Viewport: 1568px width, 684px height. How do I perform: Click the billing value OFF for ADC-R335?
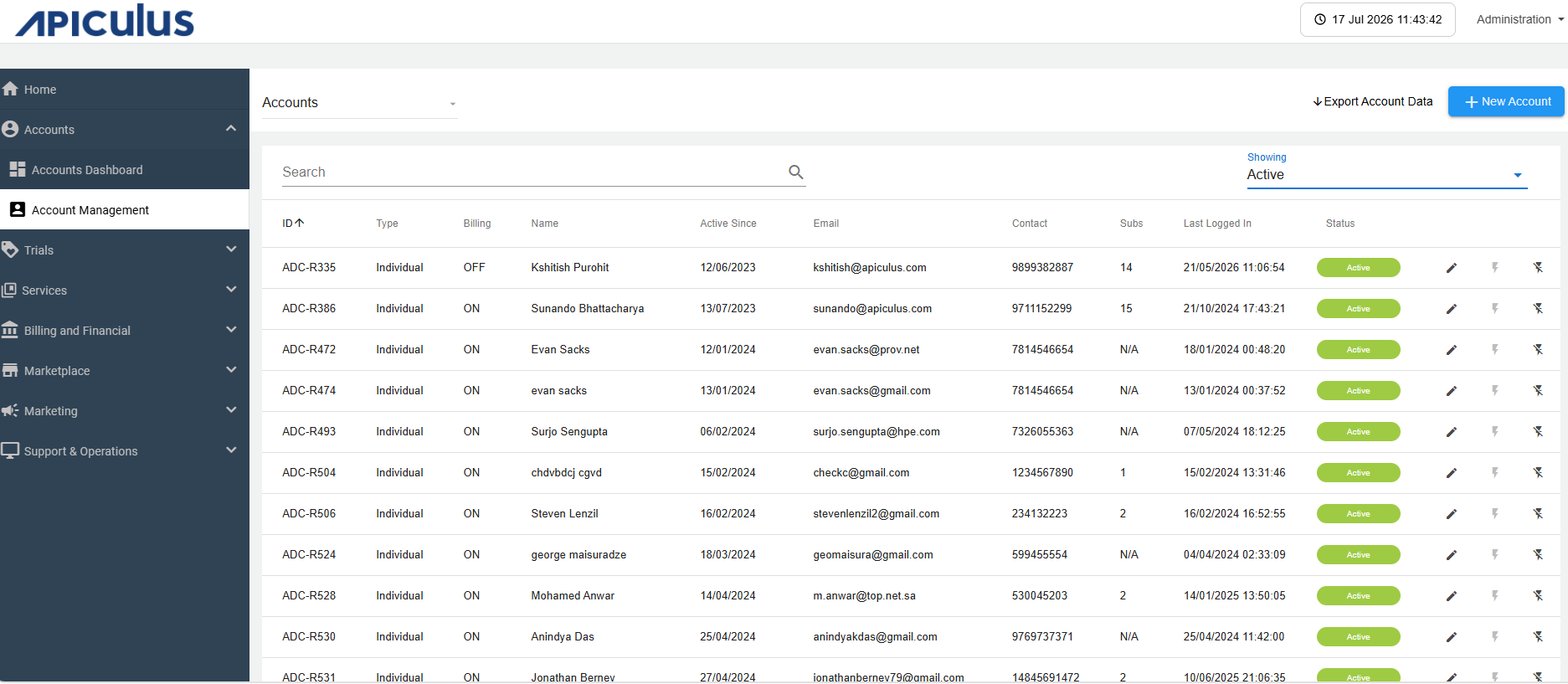[474, 268]
